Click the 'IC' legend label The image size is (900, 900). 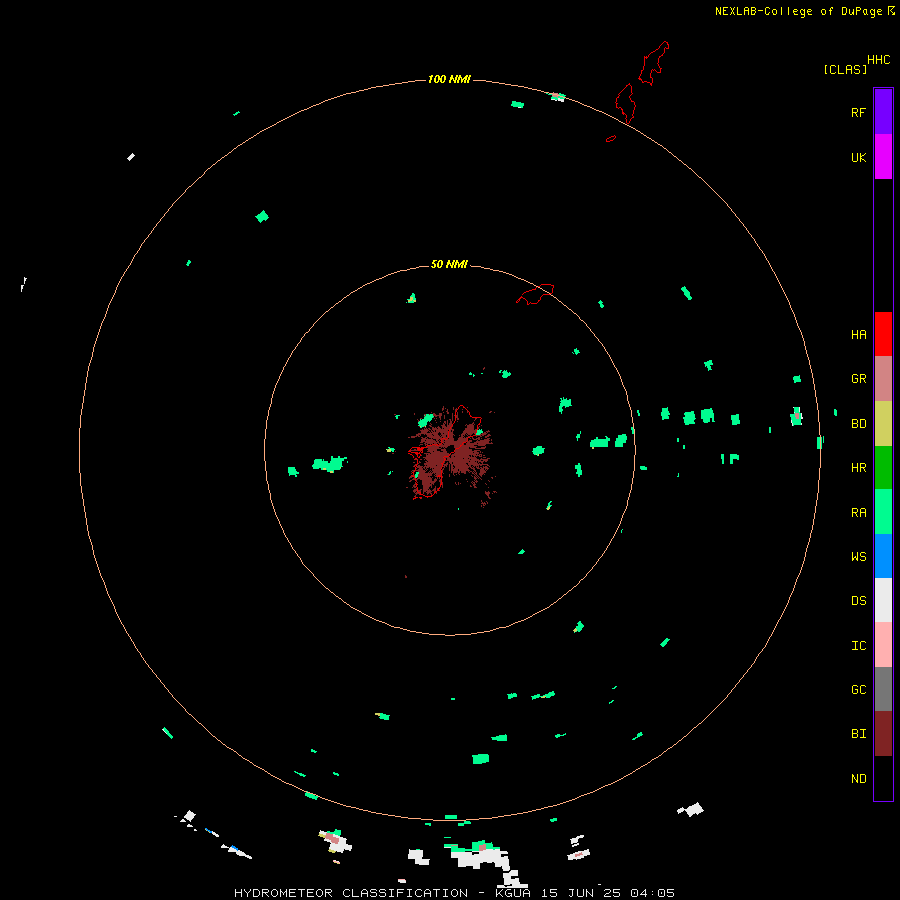[858, 646]
